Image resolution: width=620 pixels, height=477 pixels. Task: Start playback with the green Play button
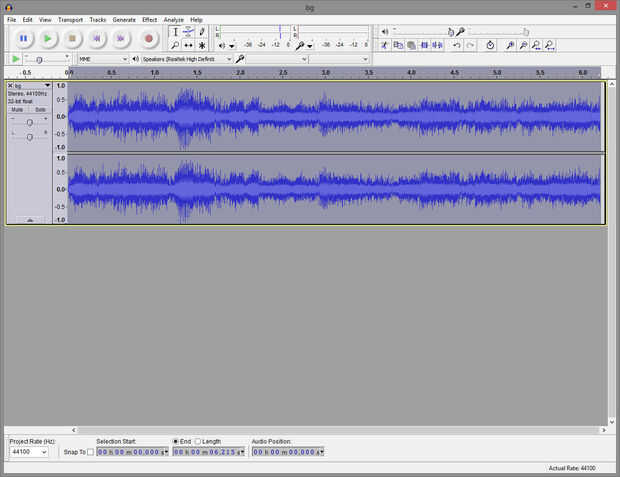coord(48,38)
